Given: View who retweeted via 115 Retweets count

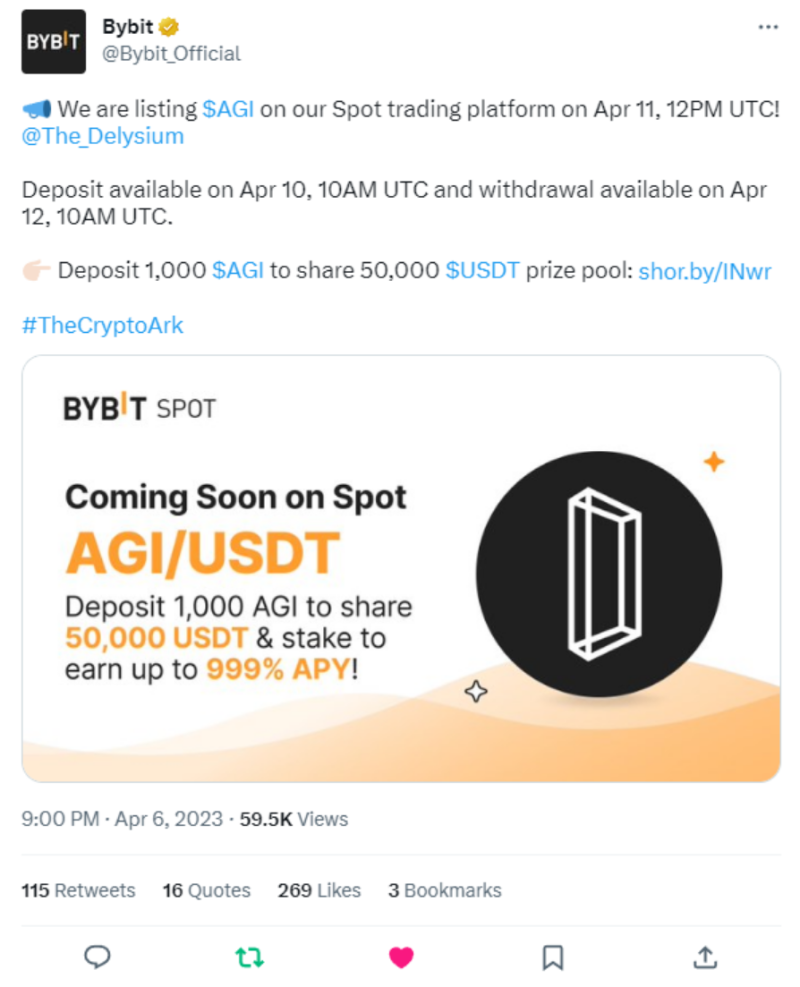Looking at the screenshot, I should (x=77, y=890).
